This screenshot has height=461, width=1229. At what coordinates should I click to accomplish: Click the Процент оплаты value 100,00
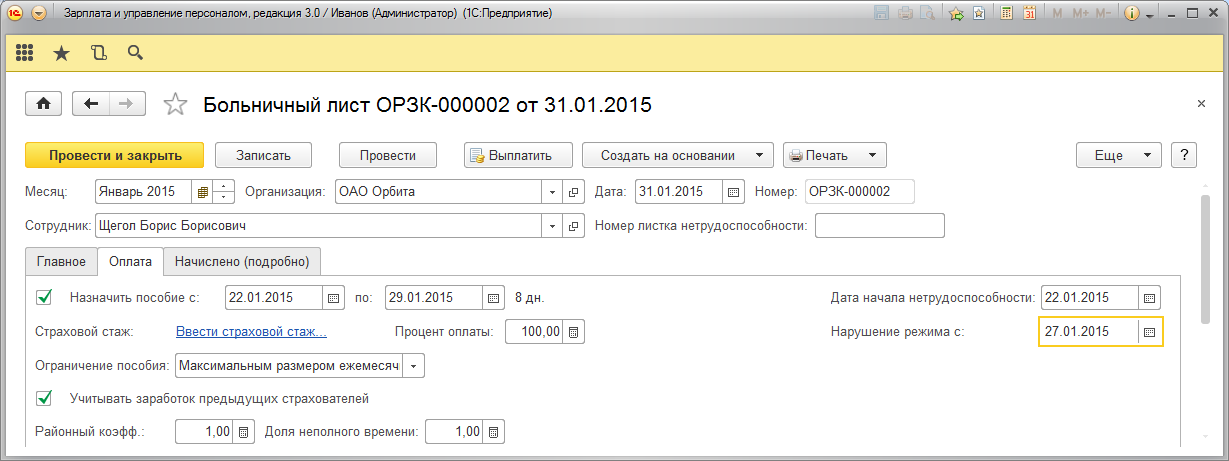click(534, 331)
